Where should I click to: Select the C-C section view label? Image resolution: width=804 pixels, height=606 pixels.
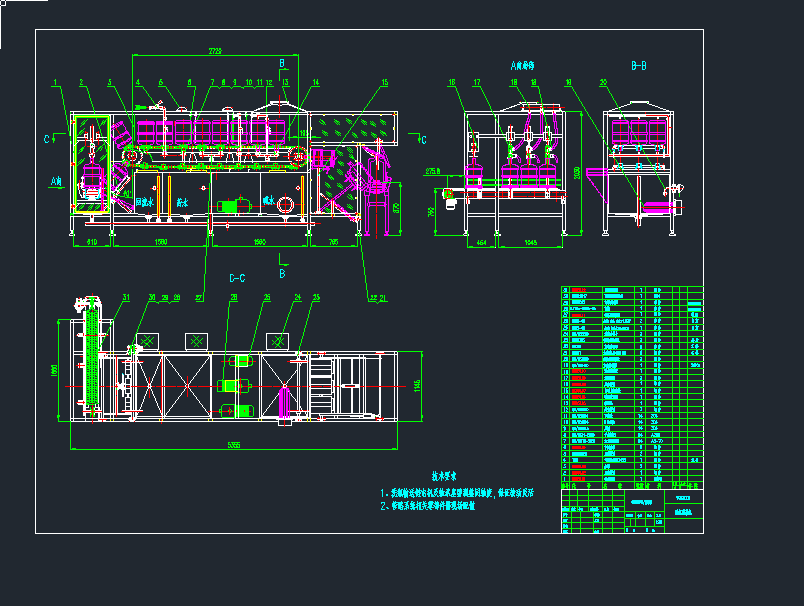238,277
